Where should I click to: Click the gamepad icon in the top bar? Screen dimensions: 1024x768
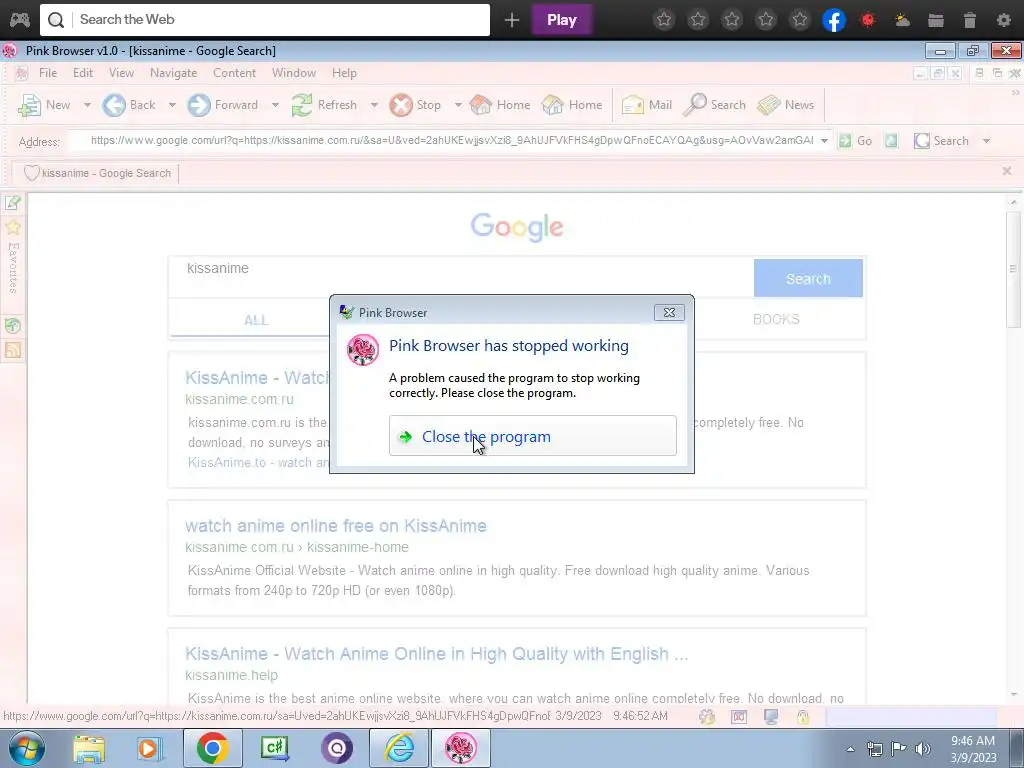coord(20,20)
